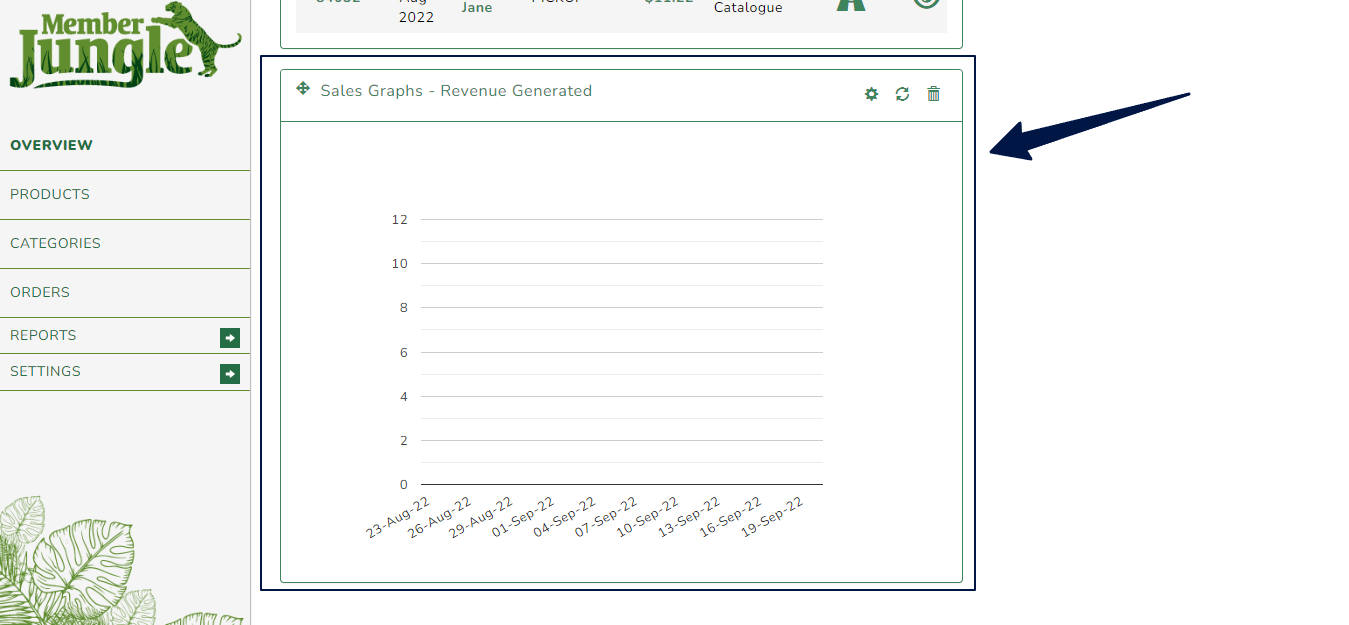Viewport: 1349px width, 625px height.
Task: Click the 10-Sep-22 axis label
Action: (648, 517)
